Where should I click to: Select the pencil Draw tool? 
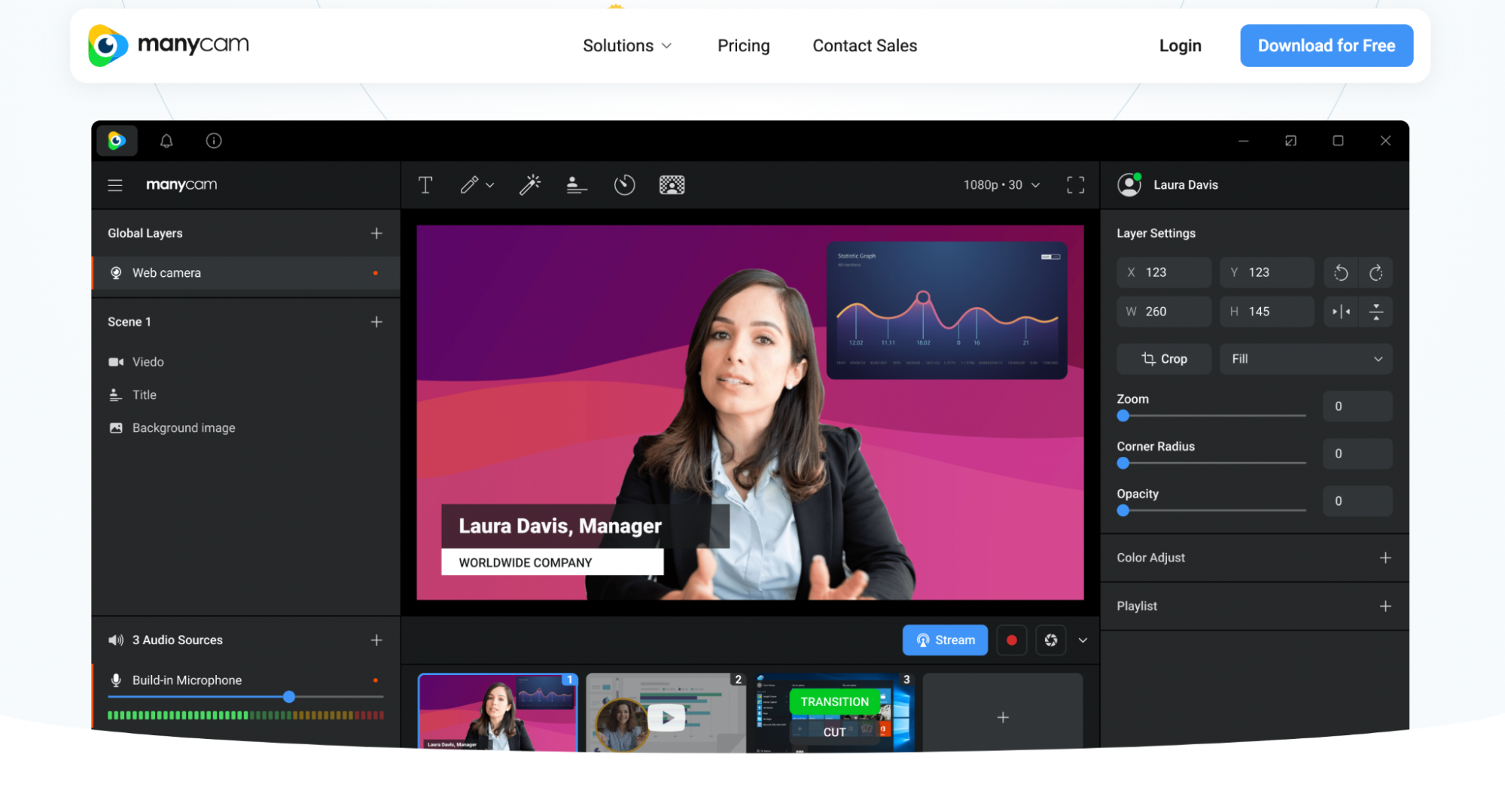[x=470, y=185]
